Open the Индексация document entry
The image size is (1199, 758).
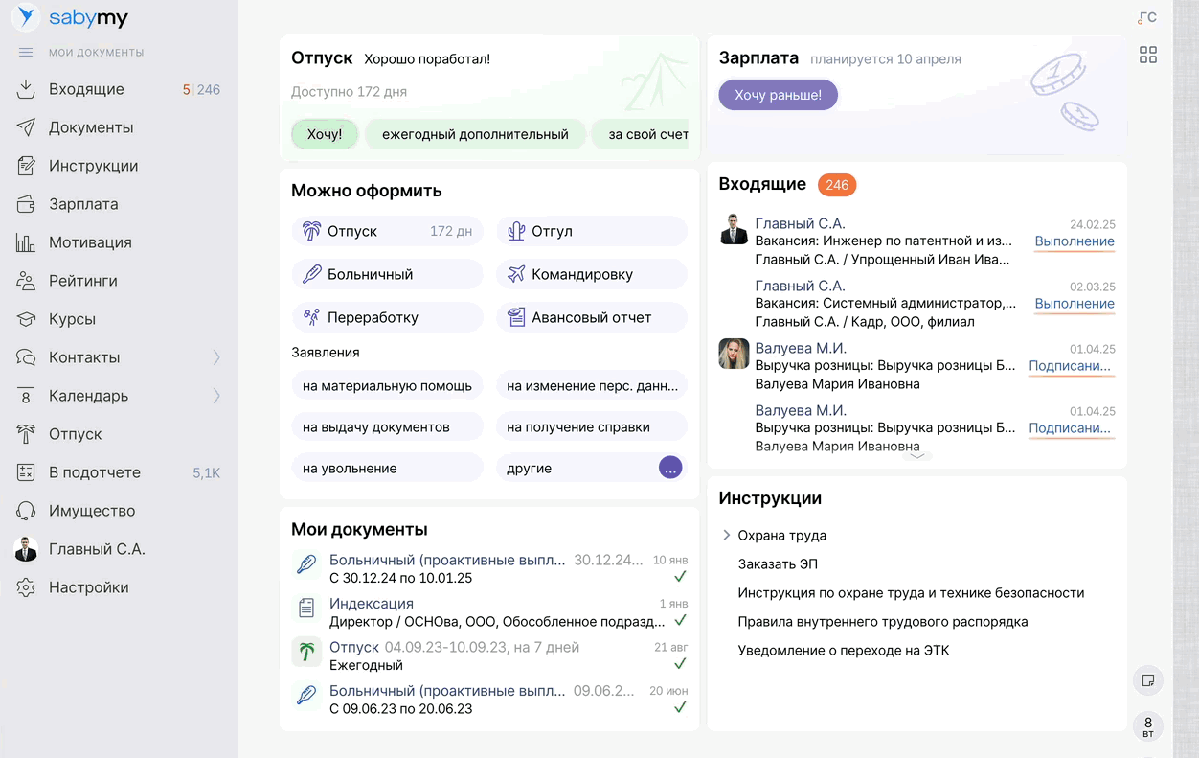pos(371,604)
